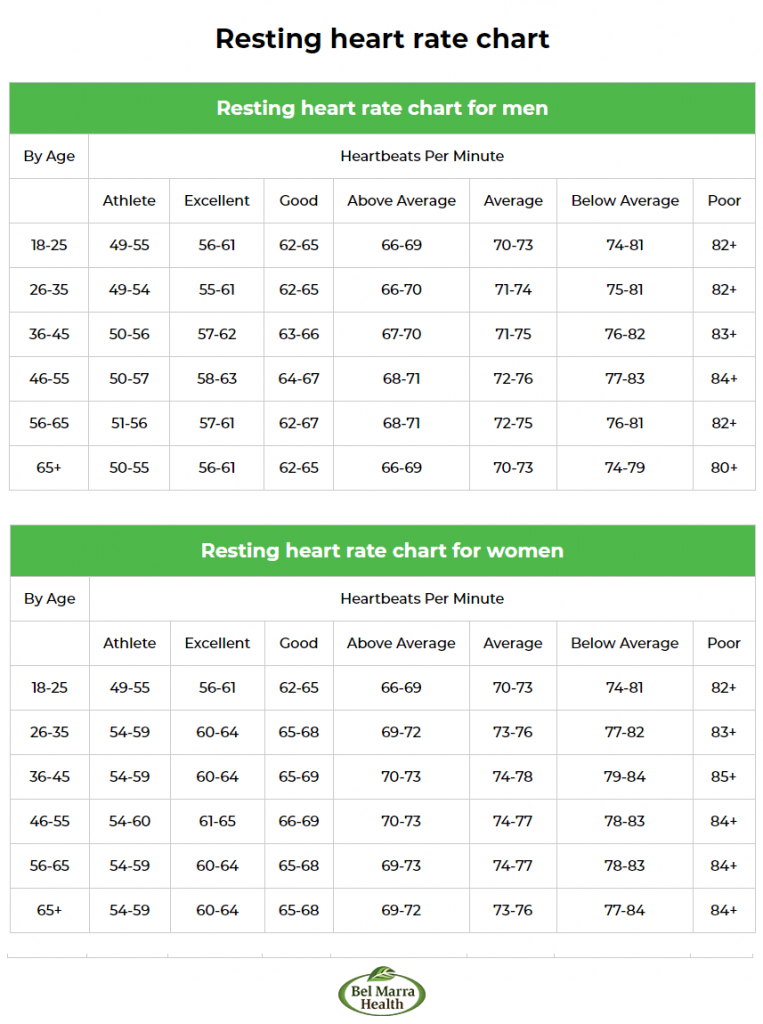Select the 18-25 age row in men's table
This screenshot has width=763, height=1024.
point(49,245)
